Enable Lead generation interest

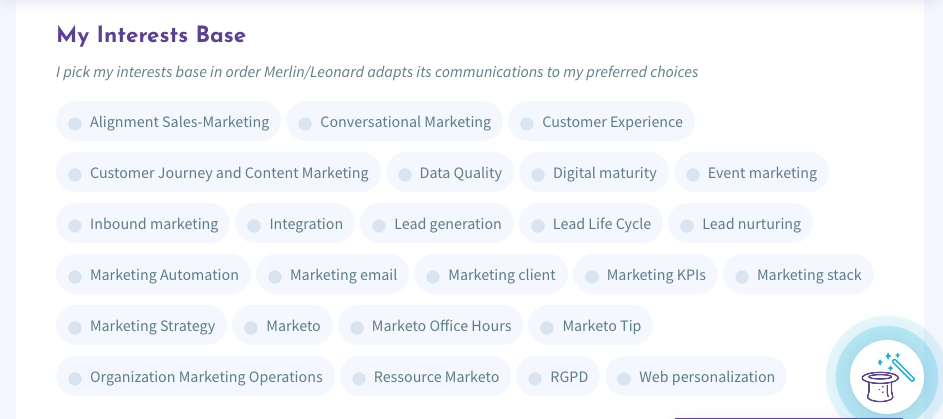(437, 224)
